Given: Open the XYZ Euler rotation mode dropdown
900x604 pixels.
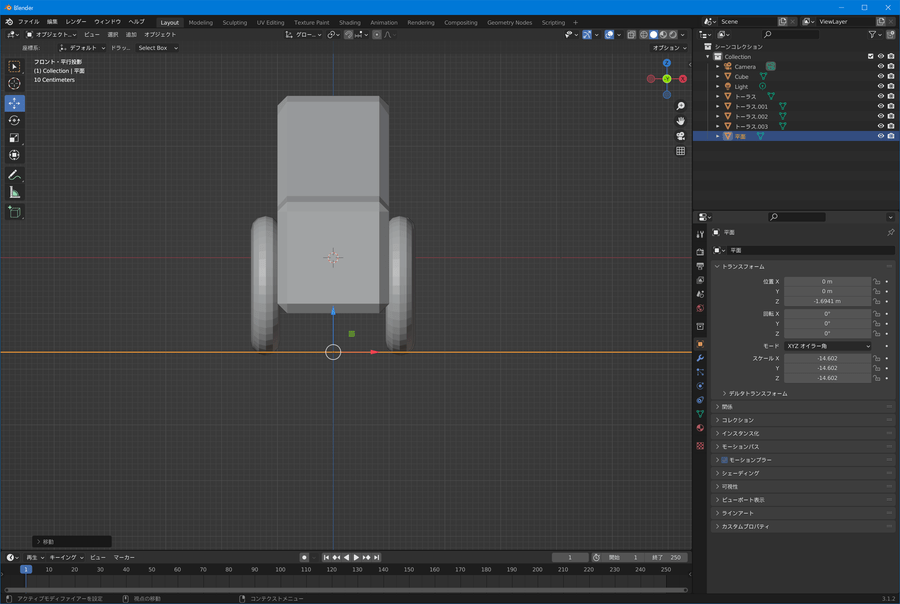Looking at the screenshot, I should 827,346.
